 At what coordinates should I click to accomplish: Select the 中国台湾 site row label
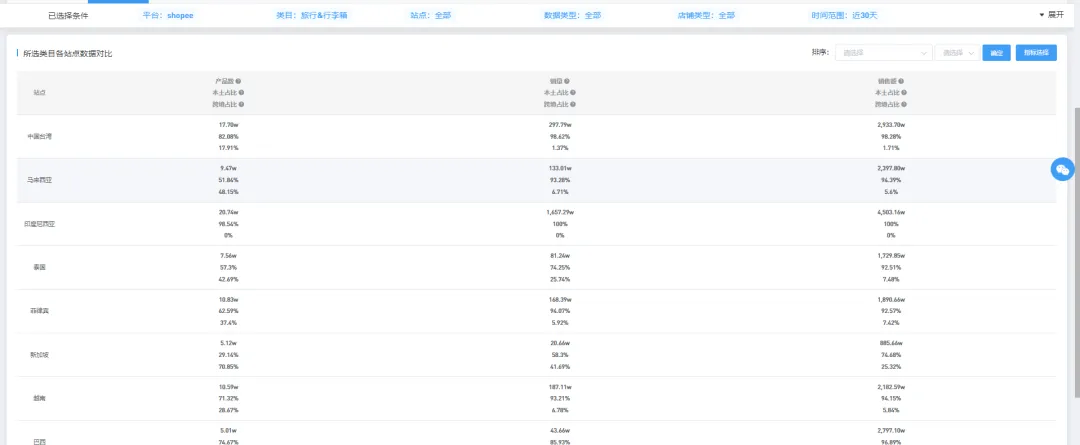[39, 136]
